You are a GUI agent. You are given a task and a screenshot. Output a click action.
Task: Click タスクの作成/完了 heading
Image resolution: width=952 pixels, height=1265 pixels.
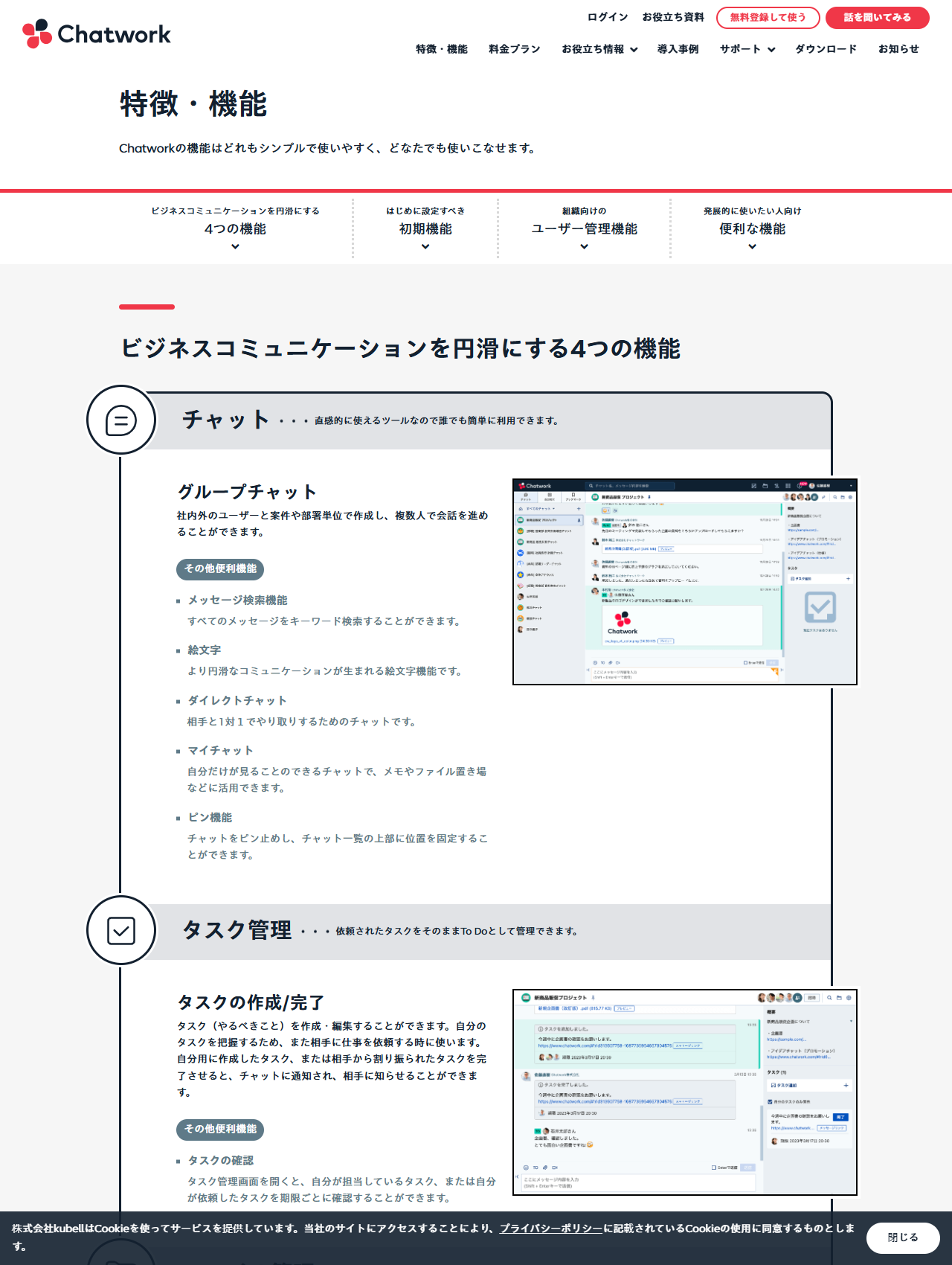coord(251,1002)
